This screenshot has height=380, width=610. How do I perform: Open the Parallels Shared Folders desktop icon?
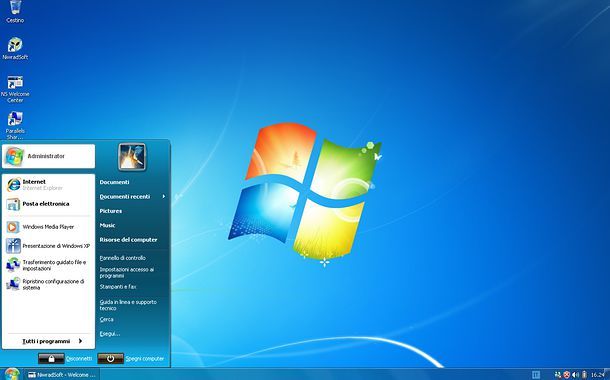(15, 125)
